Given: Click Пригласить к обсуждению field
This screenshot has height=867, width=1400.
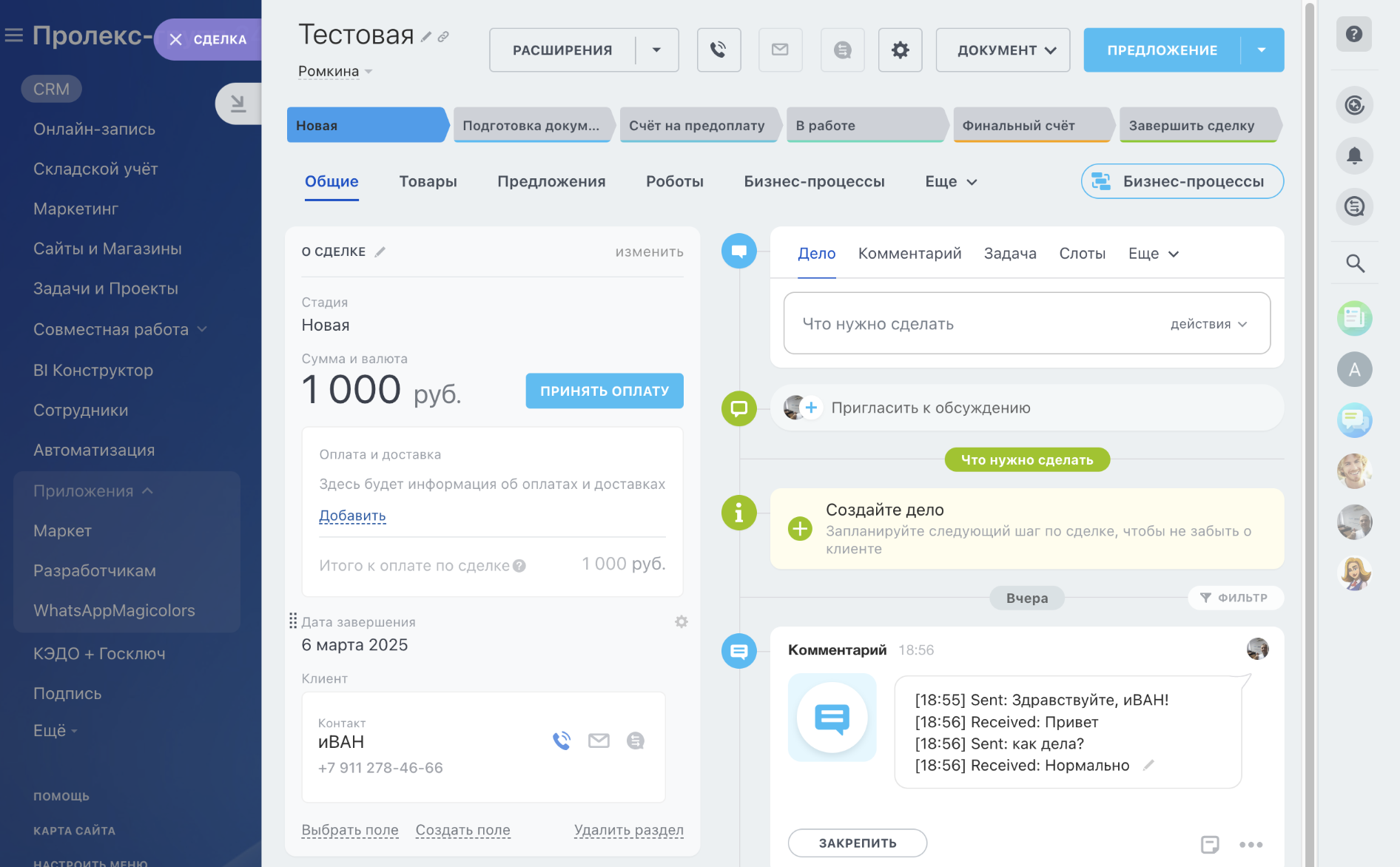Looking at the screenshot, I should pyautogui.click(x=1027, y=408).
